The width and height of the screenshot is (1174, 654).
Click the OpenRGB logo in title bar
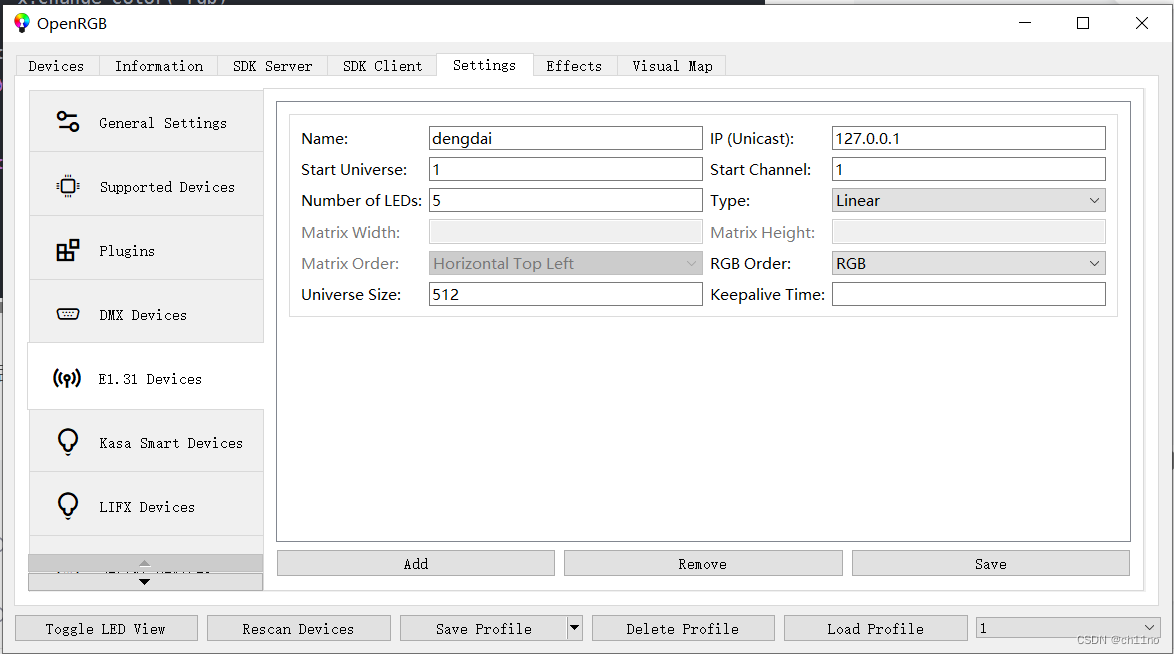pyautogui.click(x=22, y=23)
